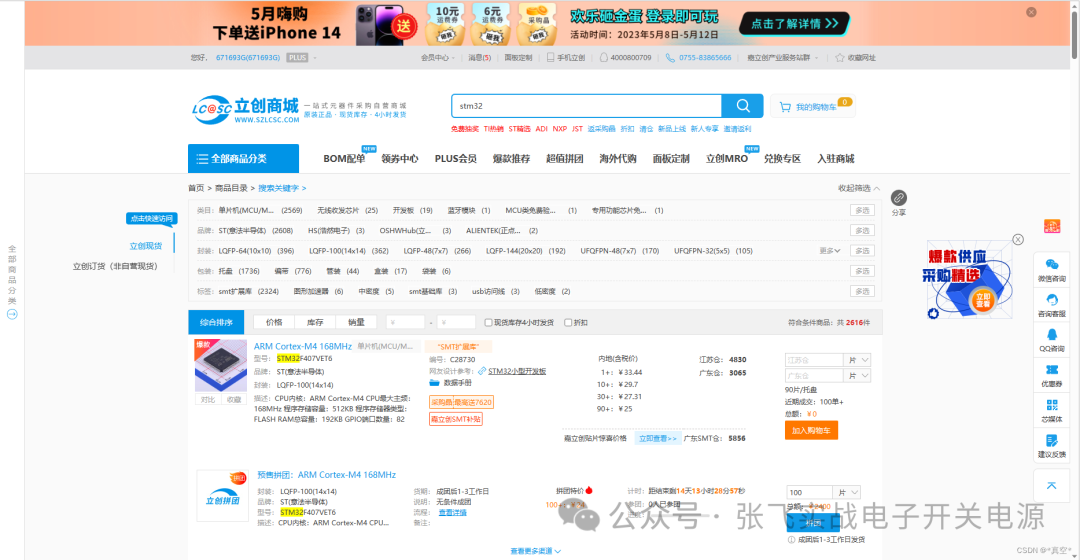
Task: Click the 立即查看>> button
Action: coord(657,438)
